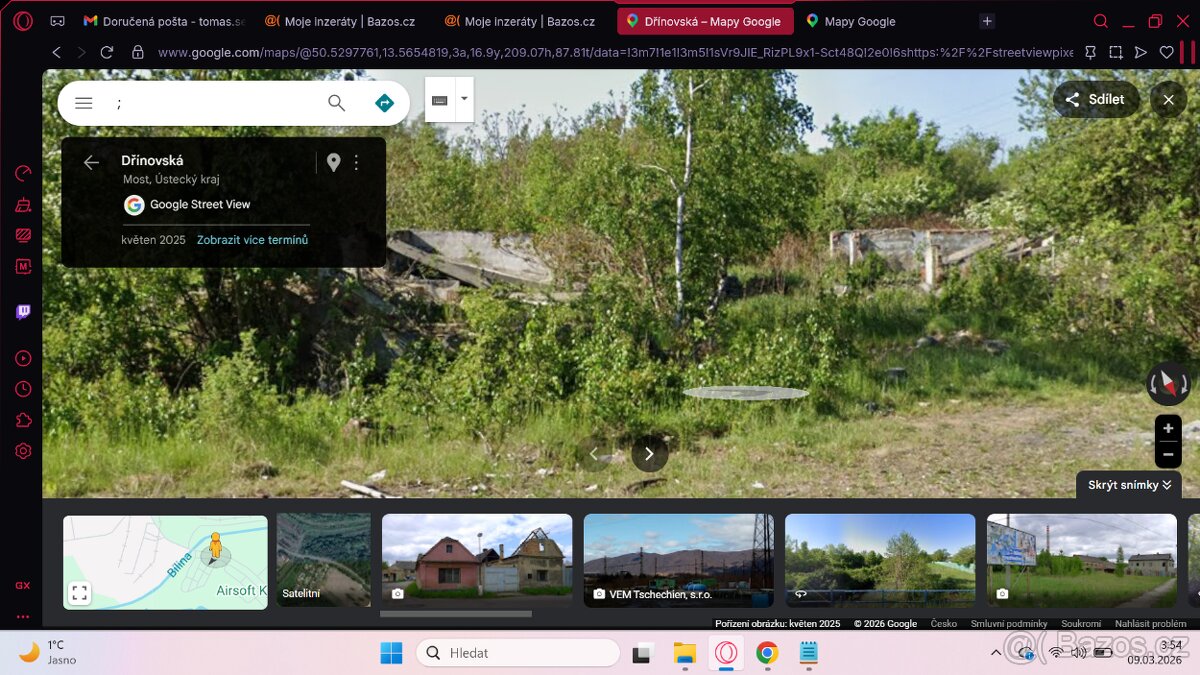Click Zobrazit více termínů link
This screenshot has height=675, width=1200.
tap(252, 240)
